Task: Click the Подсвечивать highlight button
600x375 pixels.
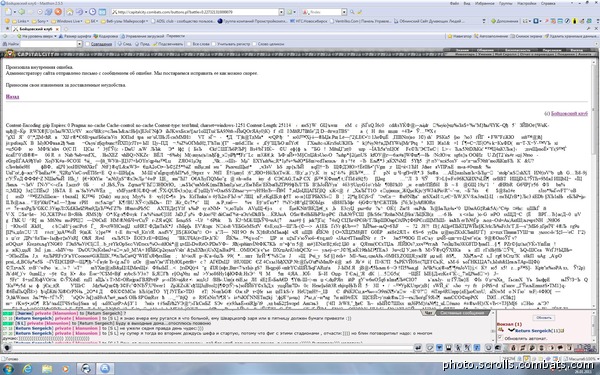Action: click(168, 44)
